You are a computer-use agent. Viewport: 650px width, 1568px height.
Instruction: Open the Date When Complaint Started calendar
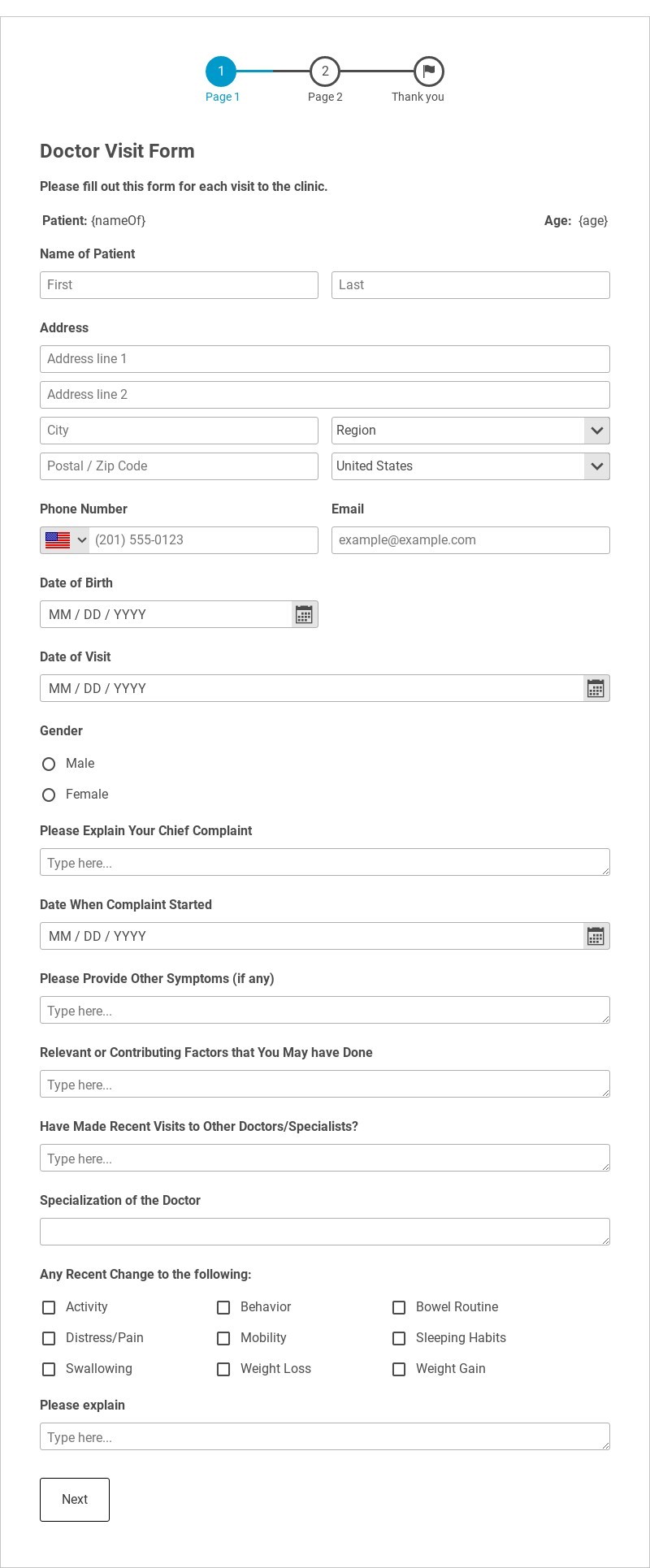[x=596, y=936]
